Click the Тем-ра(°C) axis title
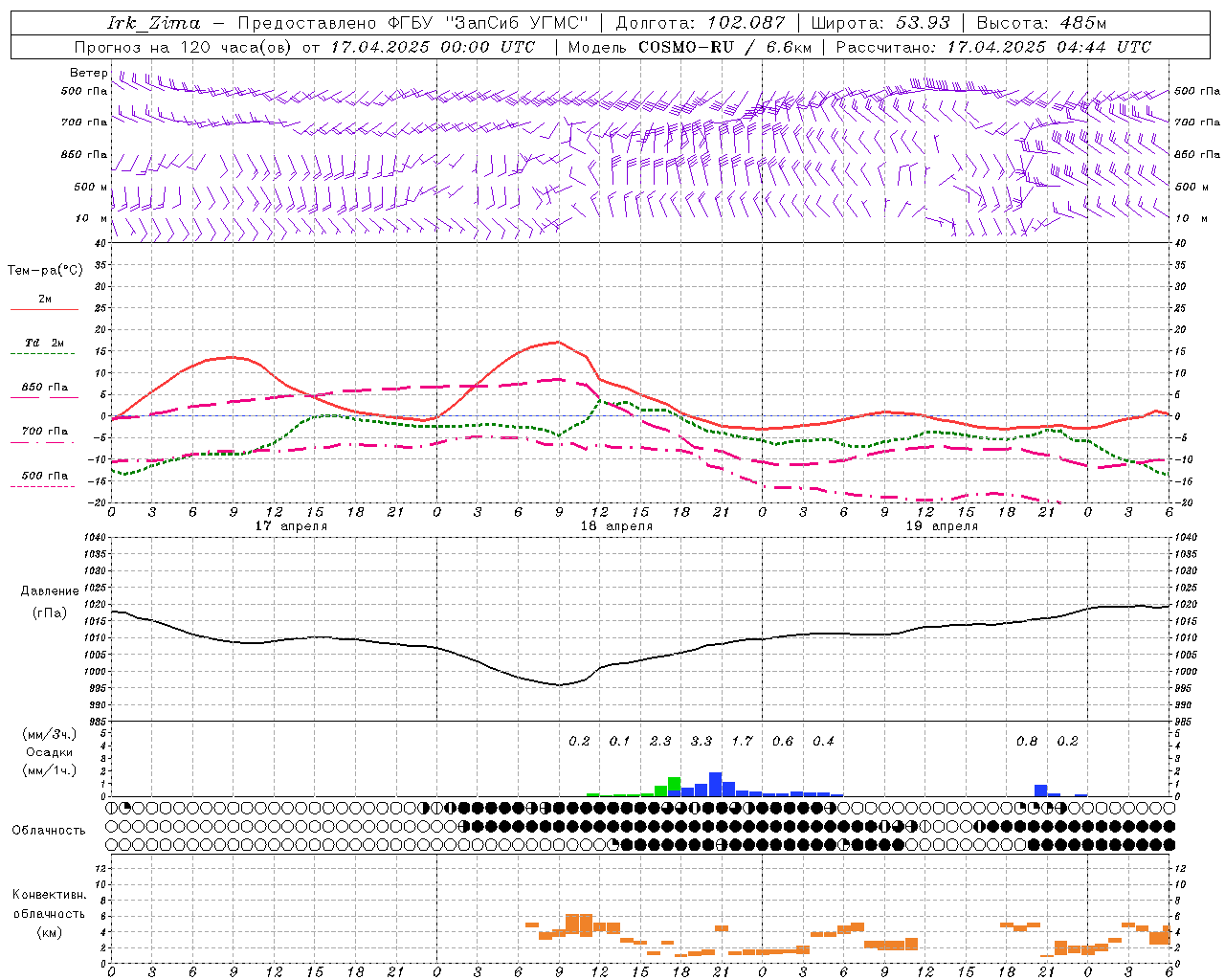This screenshot has width=1225, height=980. tap(45, 271)
